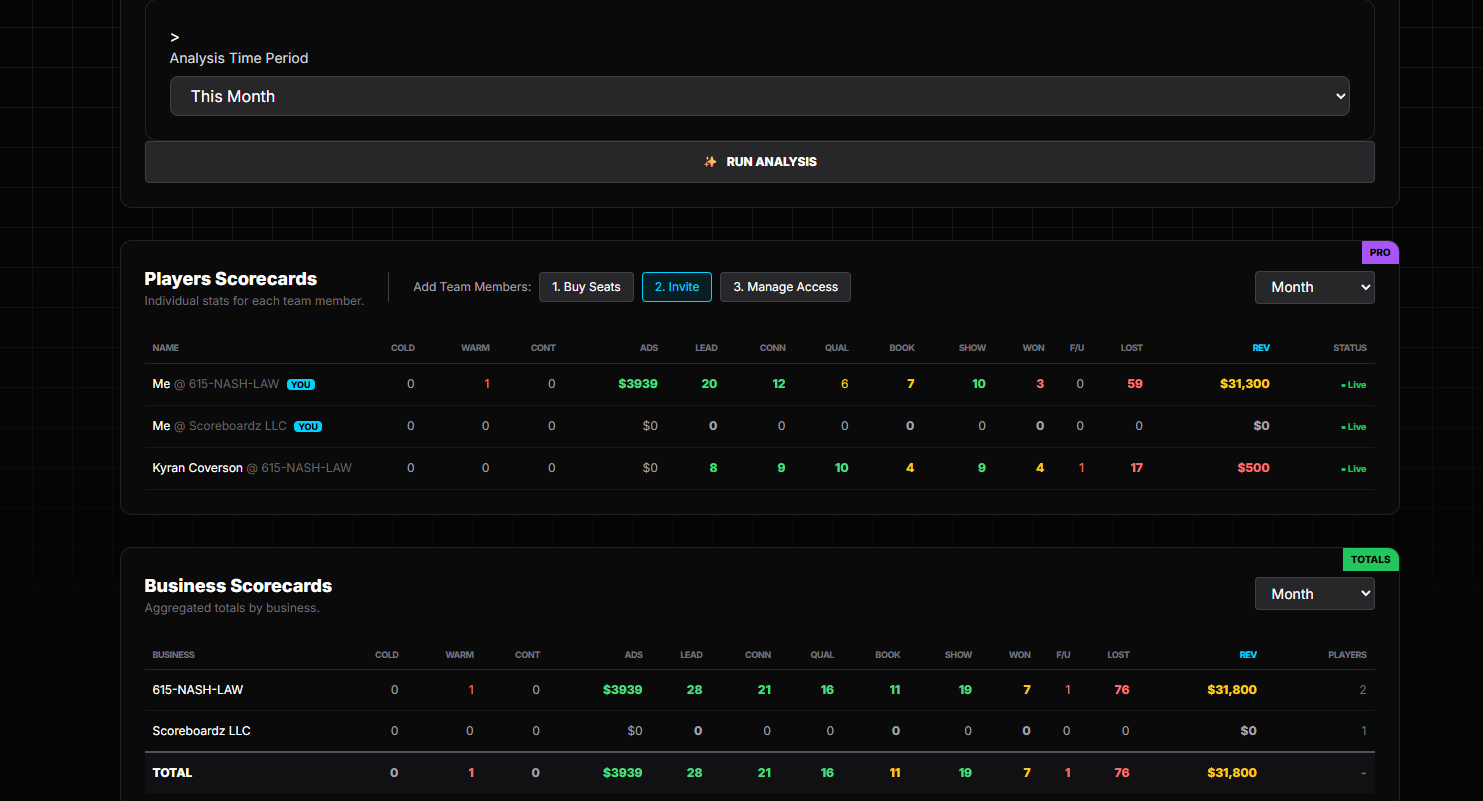
Task: Click the "Add Team Members:" label
Action: pyautogui.click(x=472, y=287)
